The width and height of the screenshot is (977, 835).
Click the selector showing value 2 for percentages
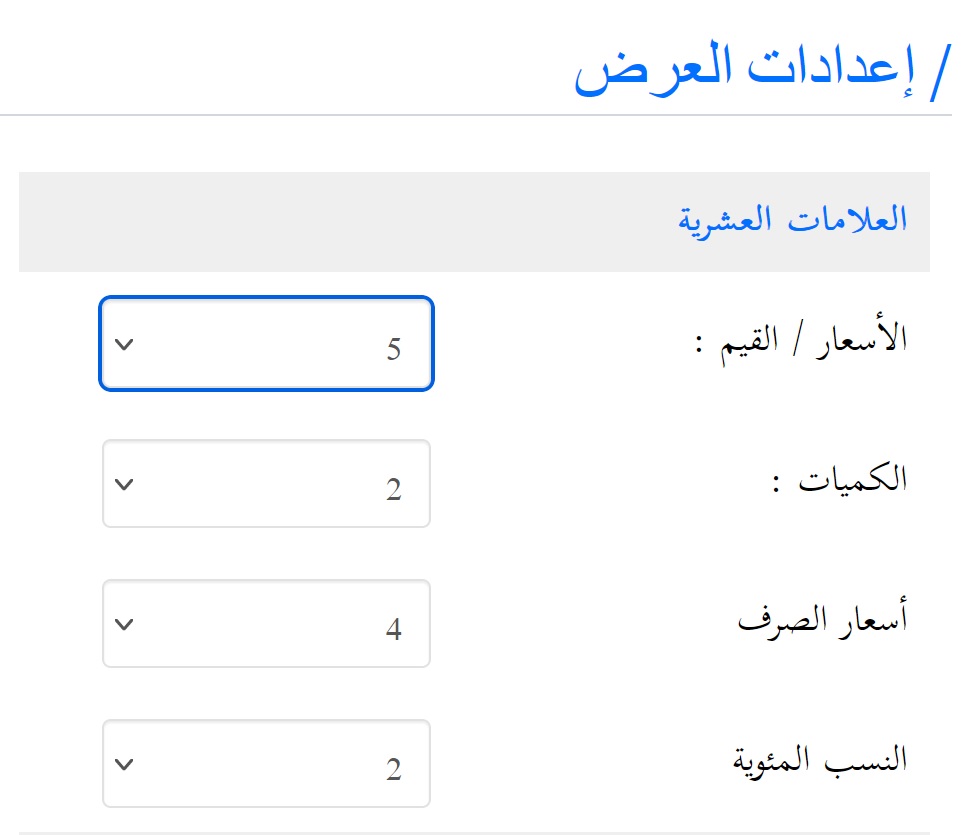[x=265, y=763]
